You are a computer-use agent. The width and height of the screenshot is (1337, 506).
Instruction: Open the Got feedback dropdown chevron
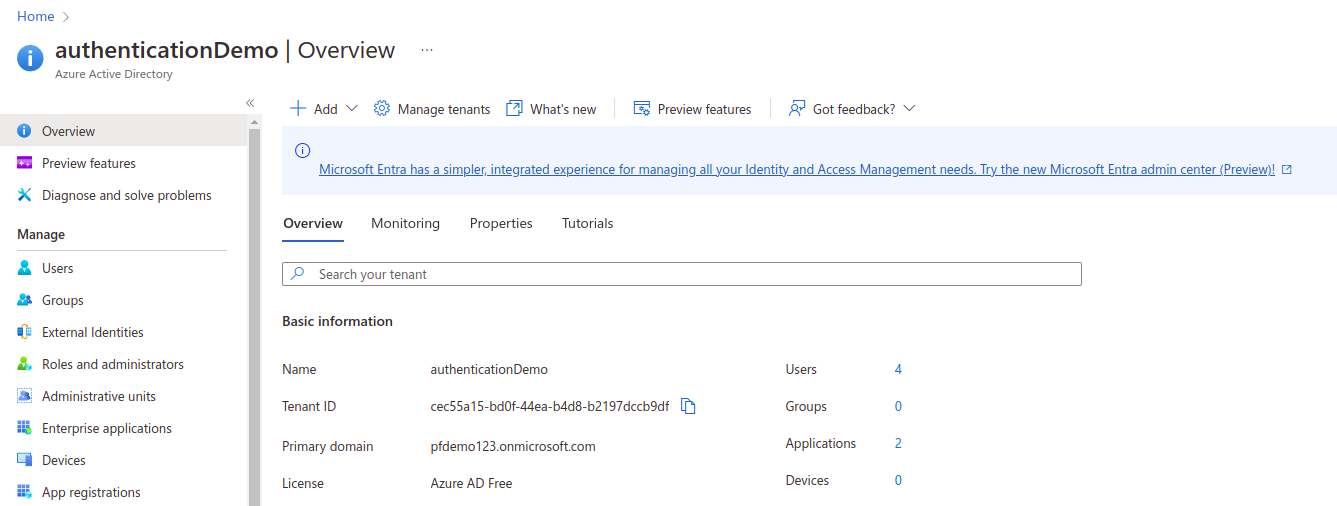click(909, 108)
